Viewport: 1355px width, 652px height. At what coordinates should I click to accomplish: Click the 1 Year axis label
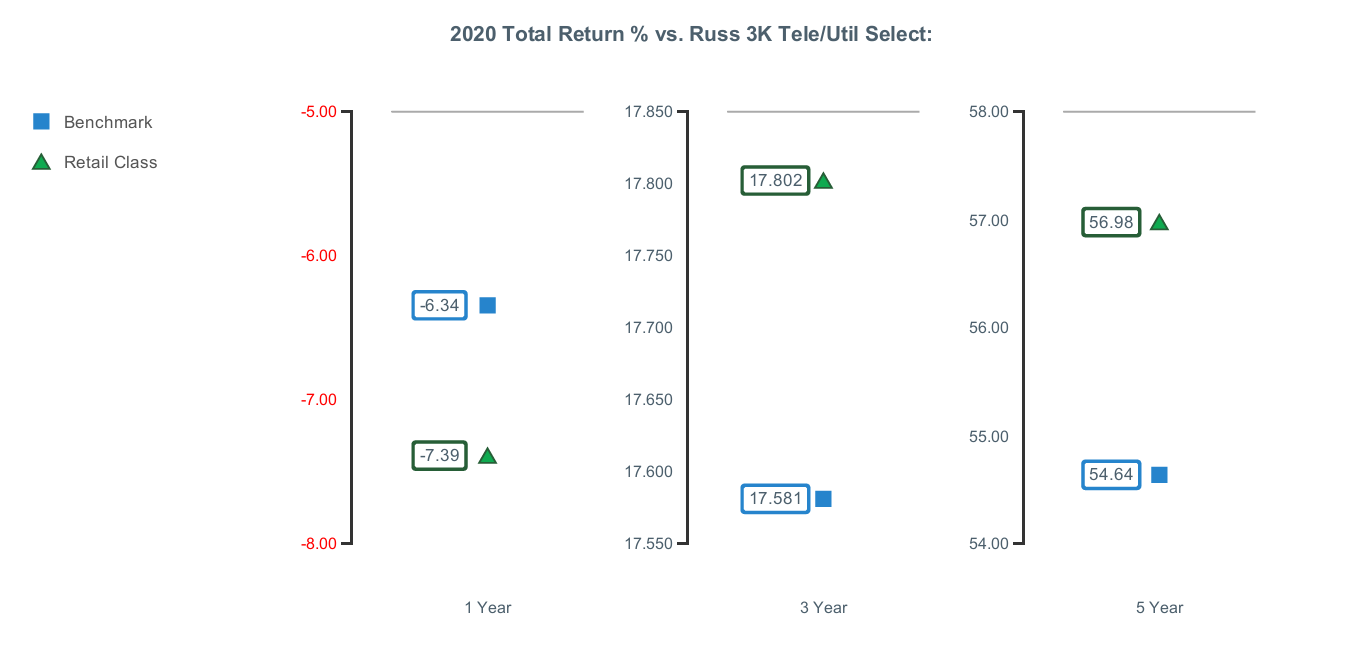(x=488, y=607)
